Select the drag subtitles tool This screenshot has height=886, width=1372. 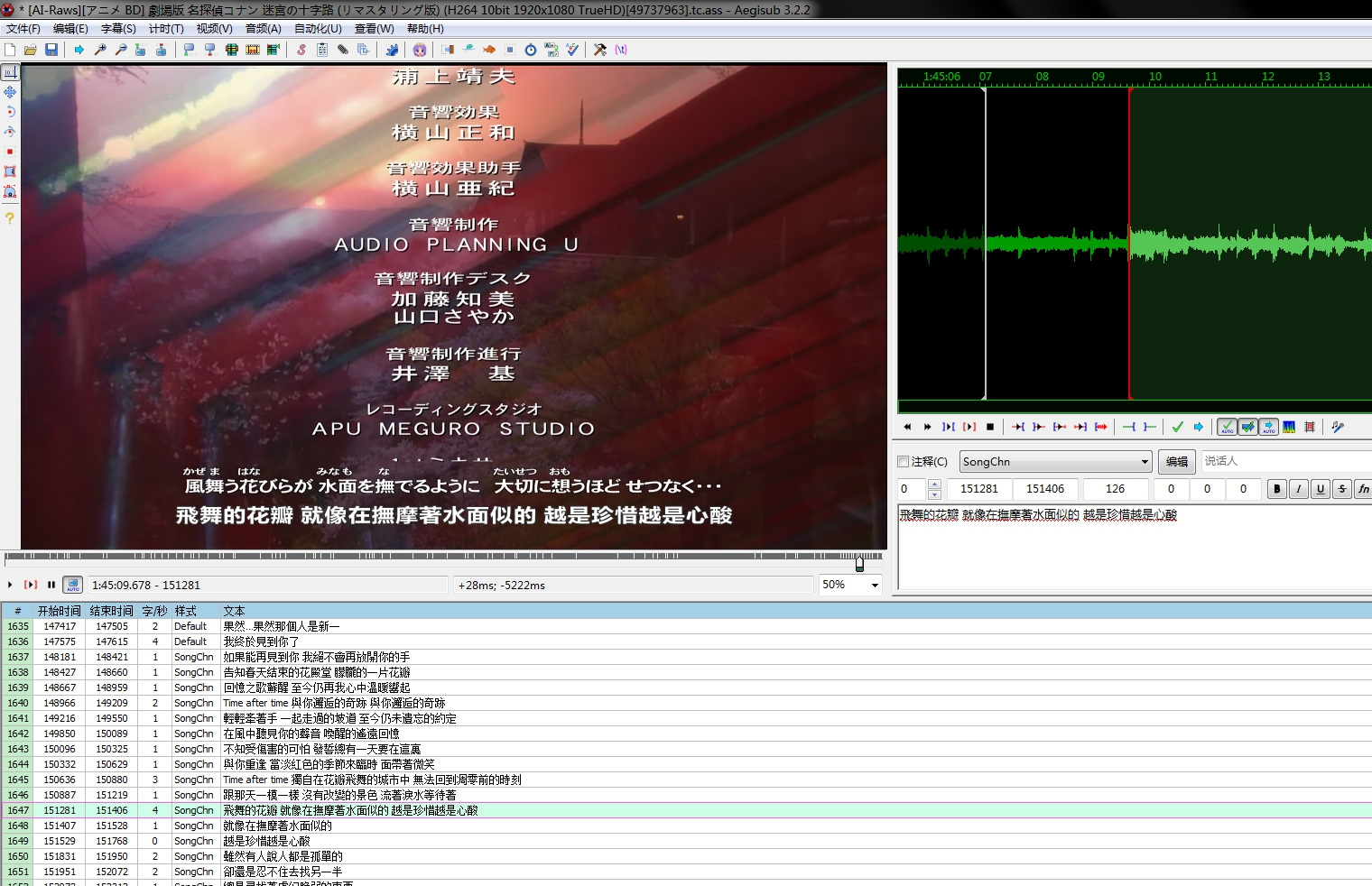(x=10, y=92)
